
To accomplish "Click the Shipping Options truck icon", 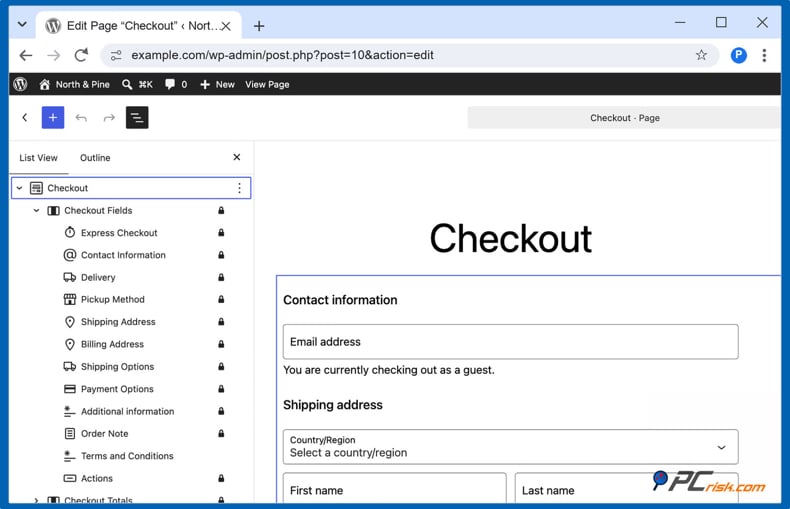I will coord(70,366).
